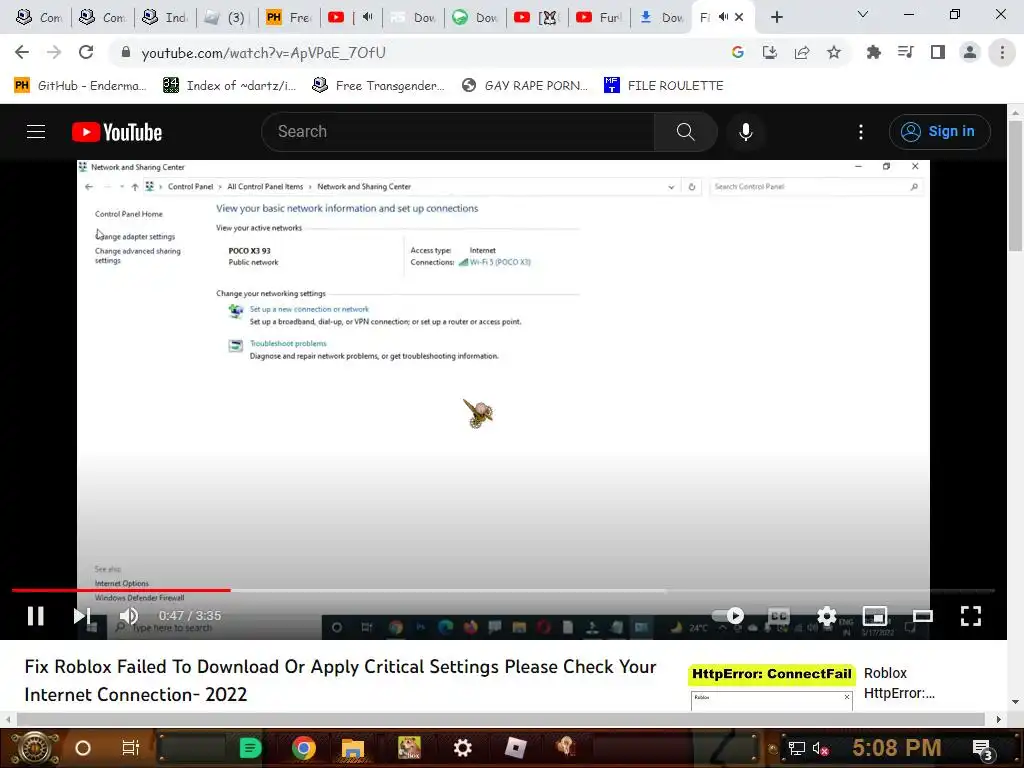Share this page using the share icon

click(802, 52)
